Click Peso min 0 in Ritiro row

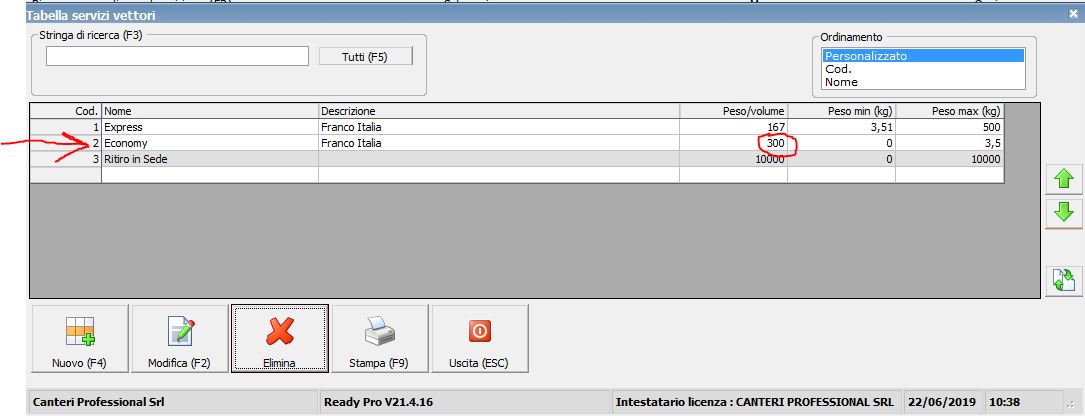click(841, 159)
